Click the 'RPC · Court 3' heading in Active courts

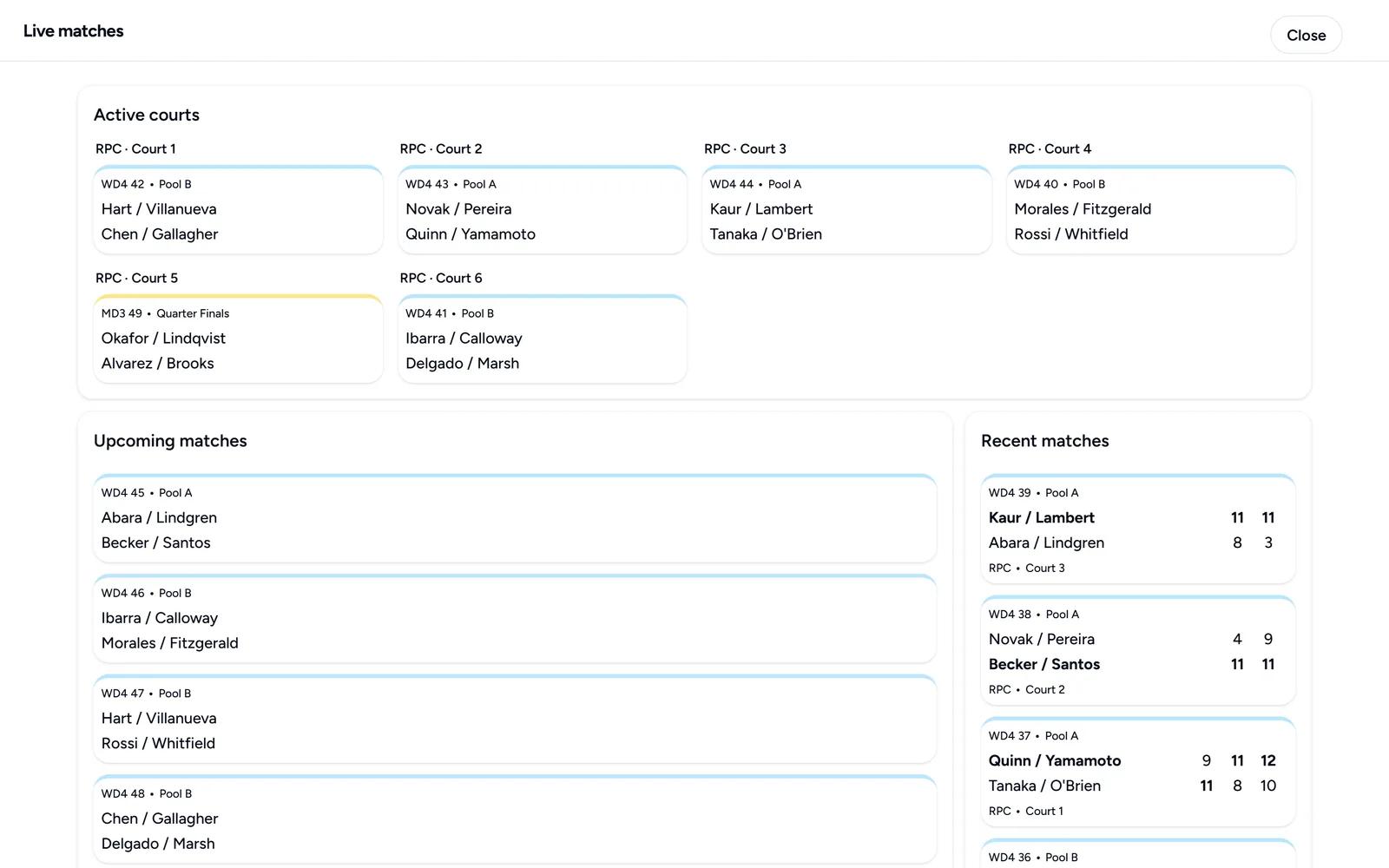click(745, 149)
